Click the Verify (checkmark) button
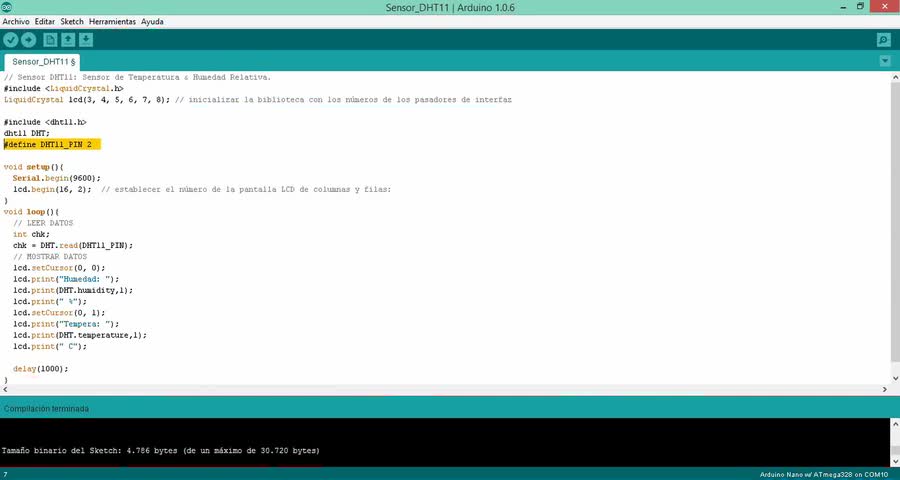The image size is (900, 480). [x=10, y=40]
